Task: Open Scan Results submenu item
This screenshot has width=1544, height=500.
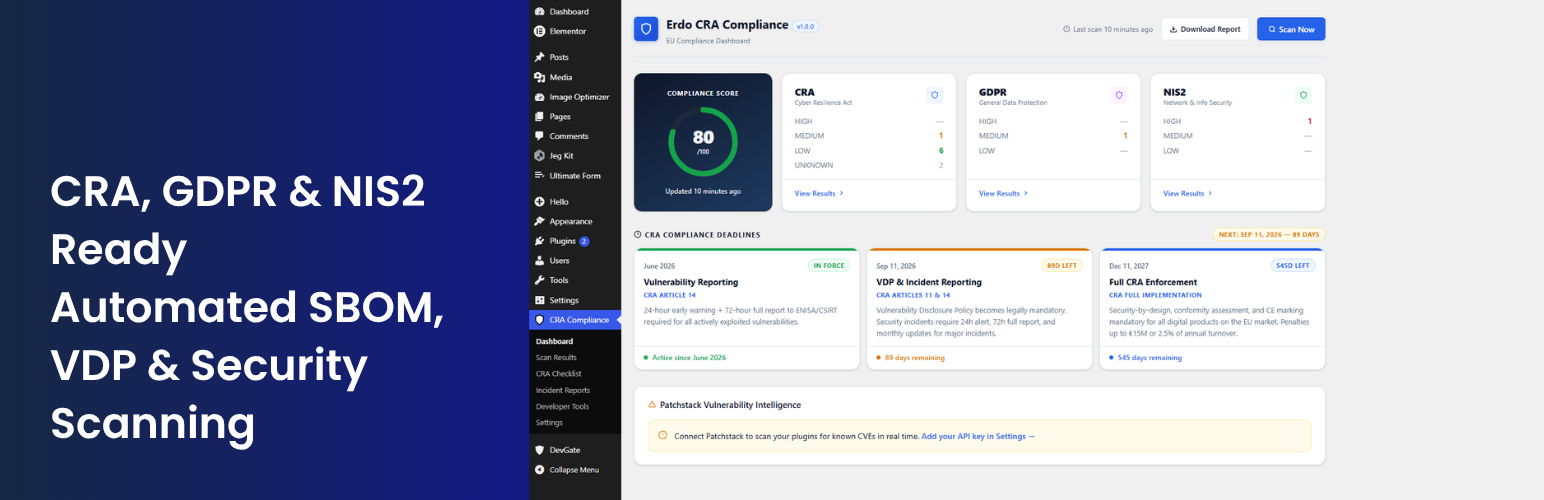Action: (x=556, y=357)
